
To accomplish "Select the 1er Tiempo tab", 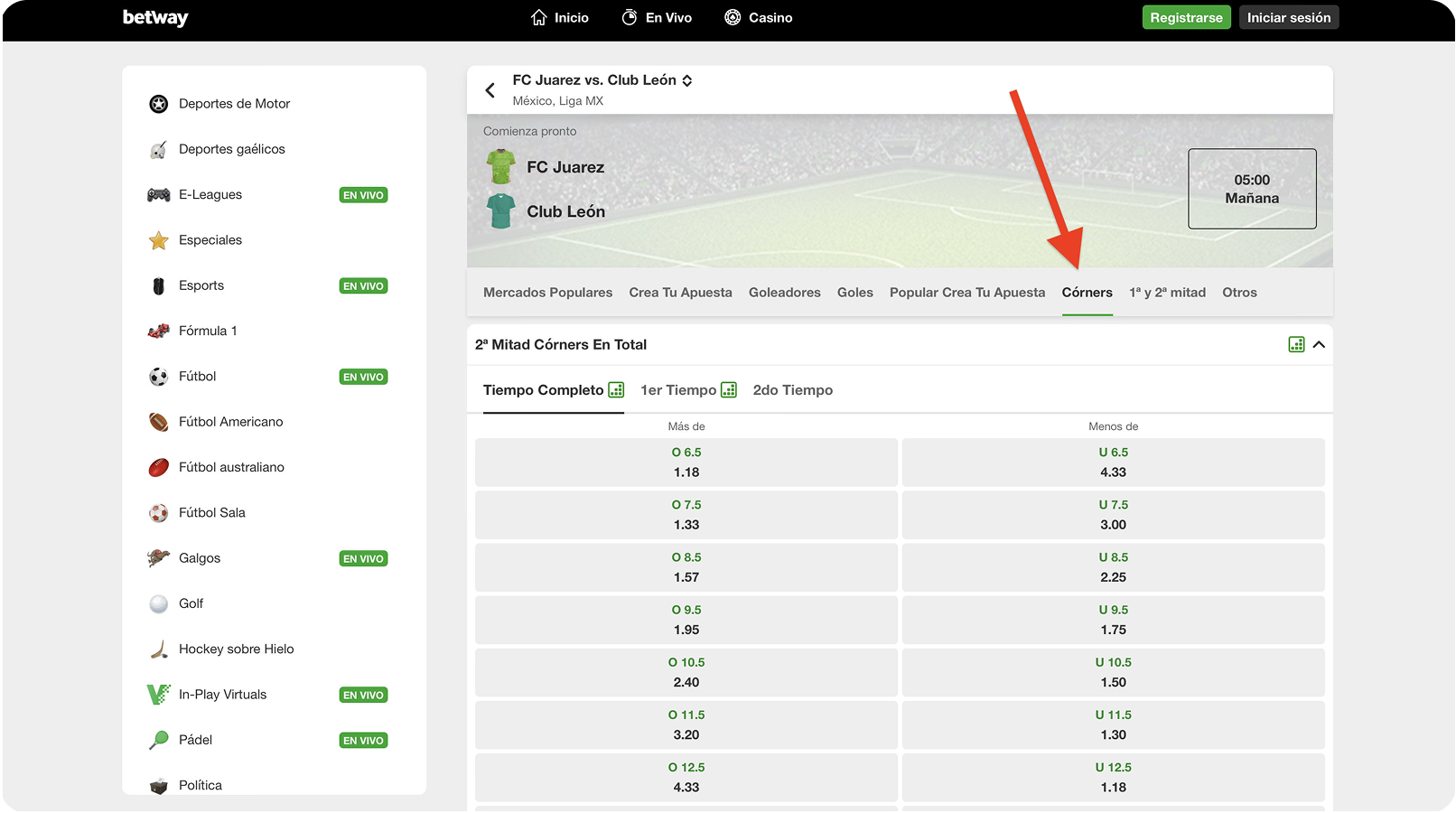I will (x=678, y=390).
